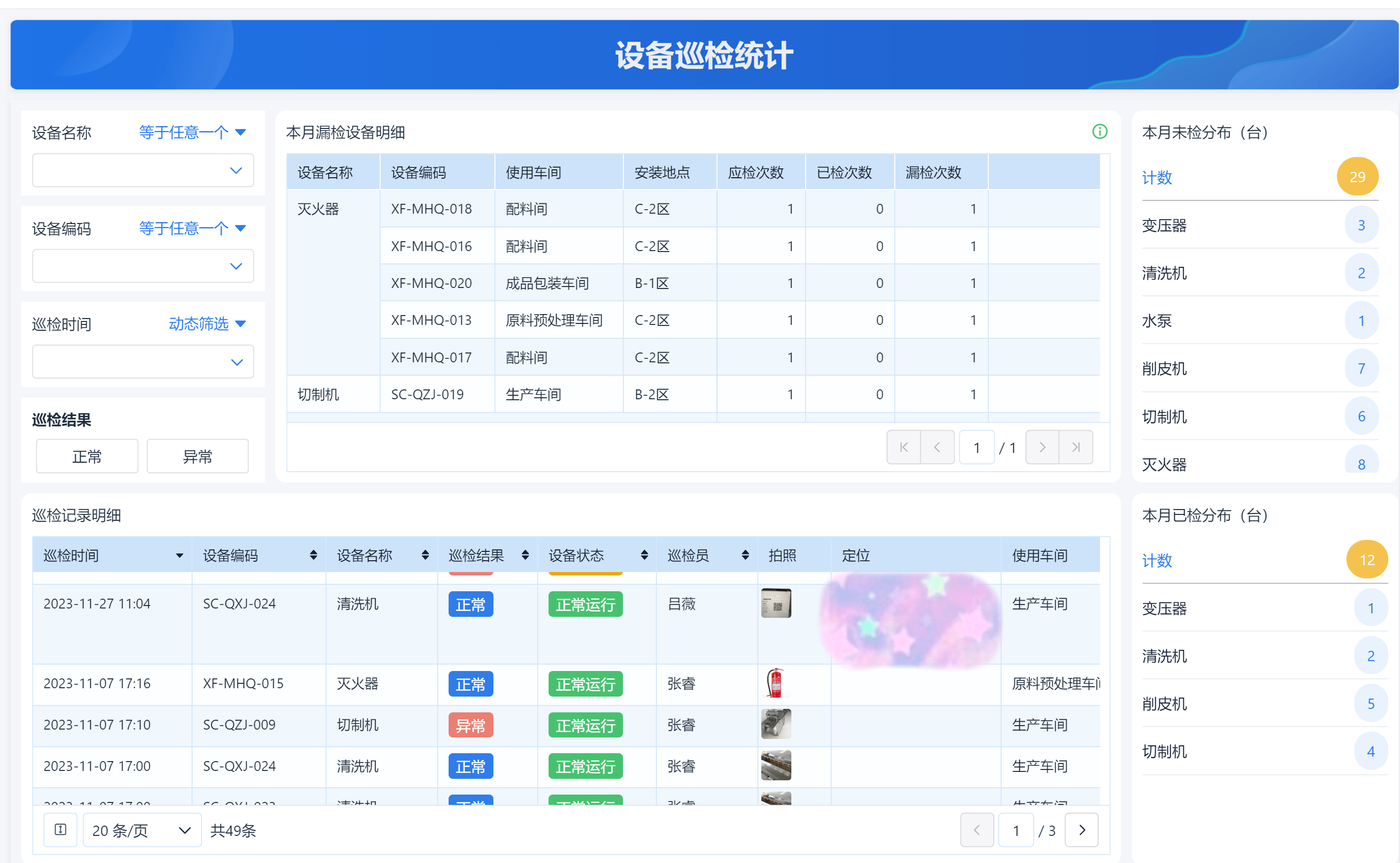
Task: Click next page arrow in bottom pagination
Action: pyautogui.click(x=1081, y=830)
